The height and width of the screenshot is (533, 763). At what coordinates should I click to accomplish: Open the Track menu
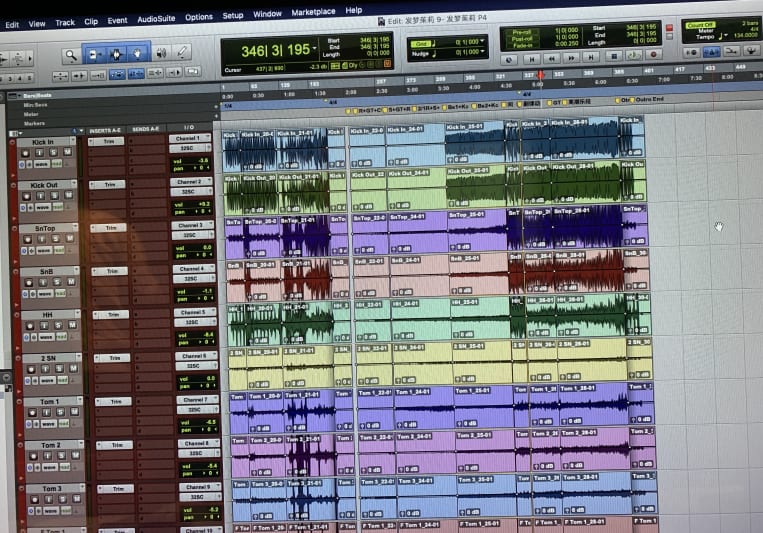[65, 22]
